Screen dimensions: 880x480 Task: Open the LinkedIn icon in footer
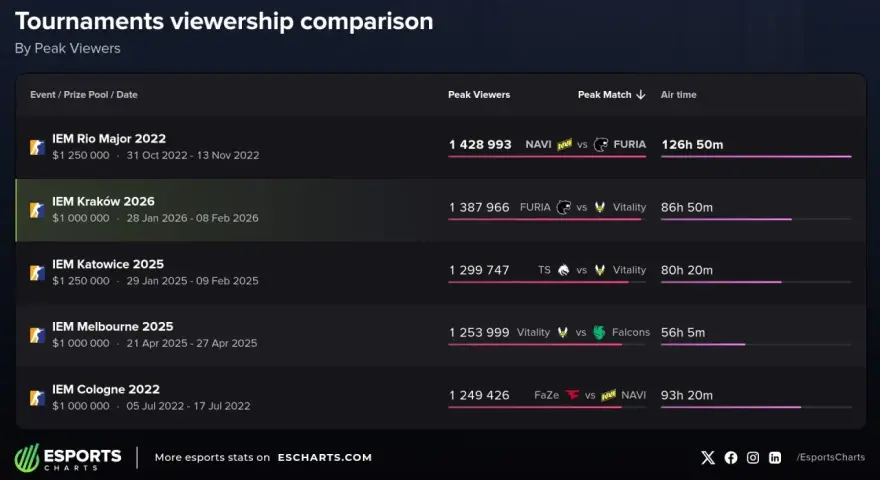pyautogui.click(x=775, y=458)
